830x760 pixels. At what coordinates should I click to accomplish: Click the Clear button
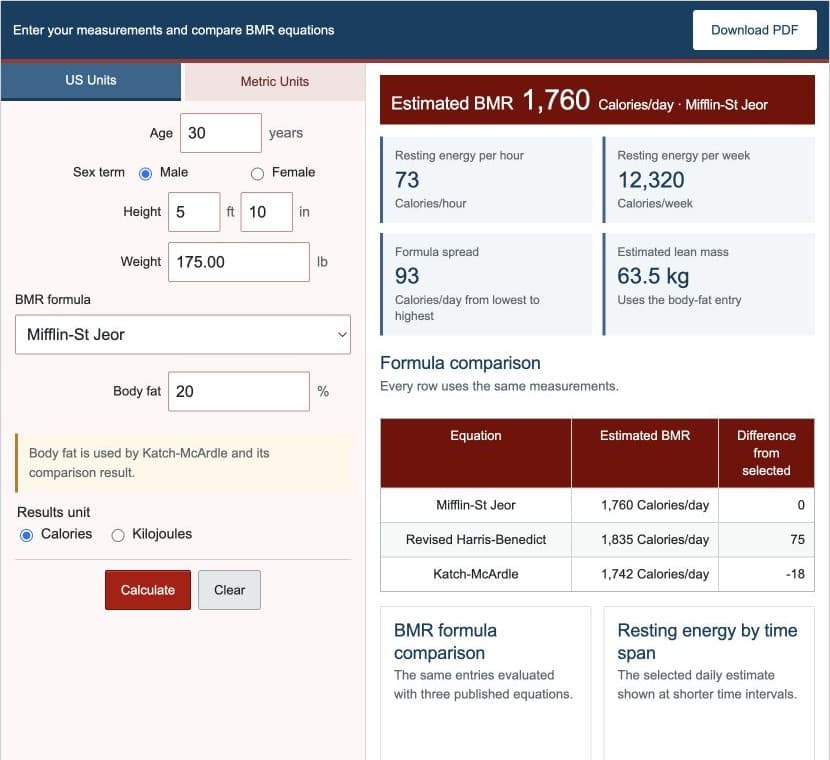[229, 590]
